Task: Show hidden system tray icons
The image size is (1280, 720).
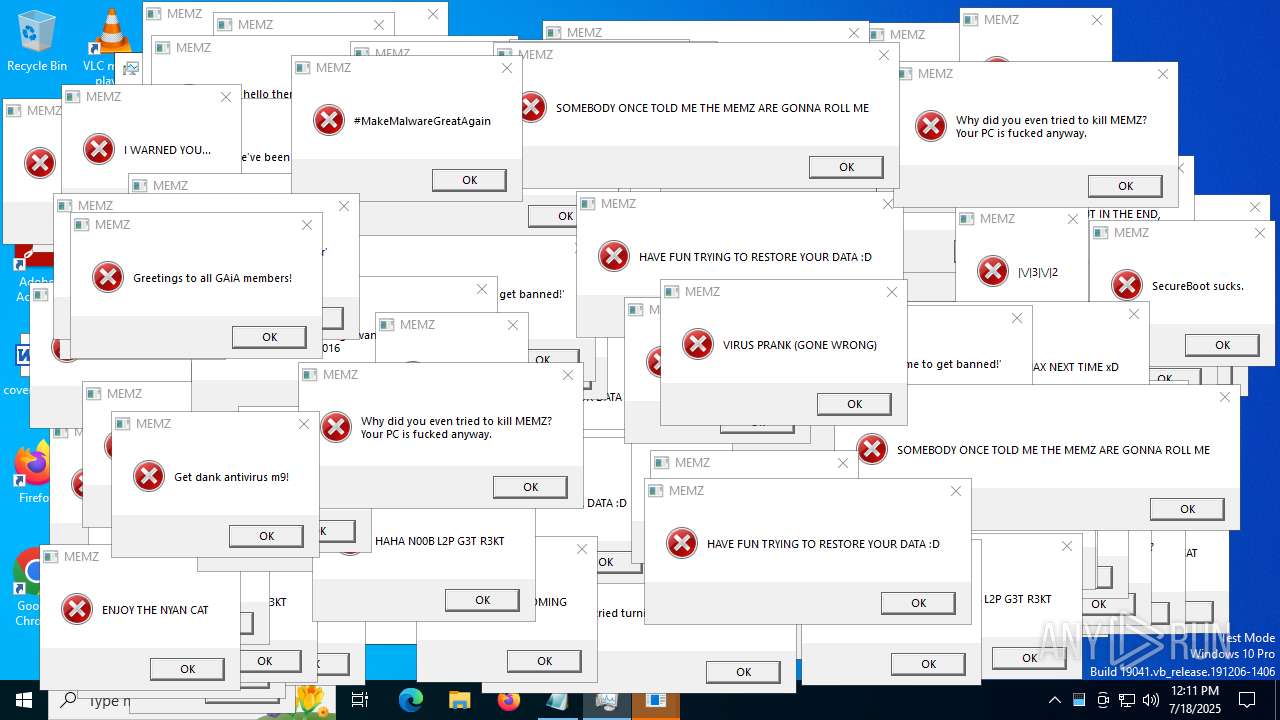Action: click(x=1055, y=700)
